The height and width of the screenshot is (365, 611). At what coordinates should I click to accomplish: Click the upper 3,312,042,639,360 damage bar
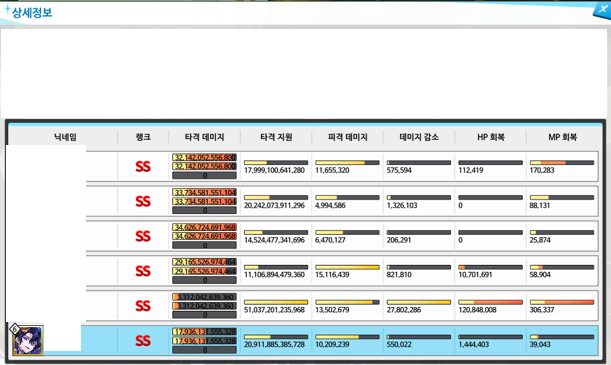tap(204, 297)
